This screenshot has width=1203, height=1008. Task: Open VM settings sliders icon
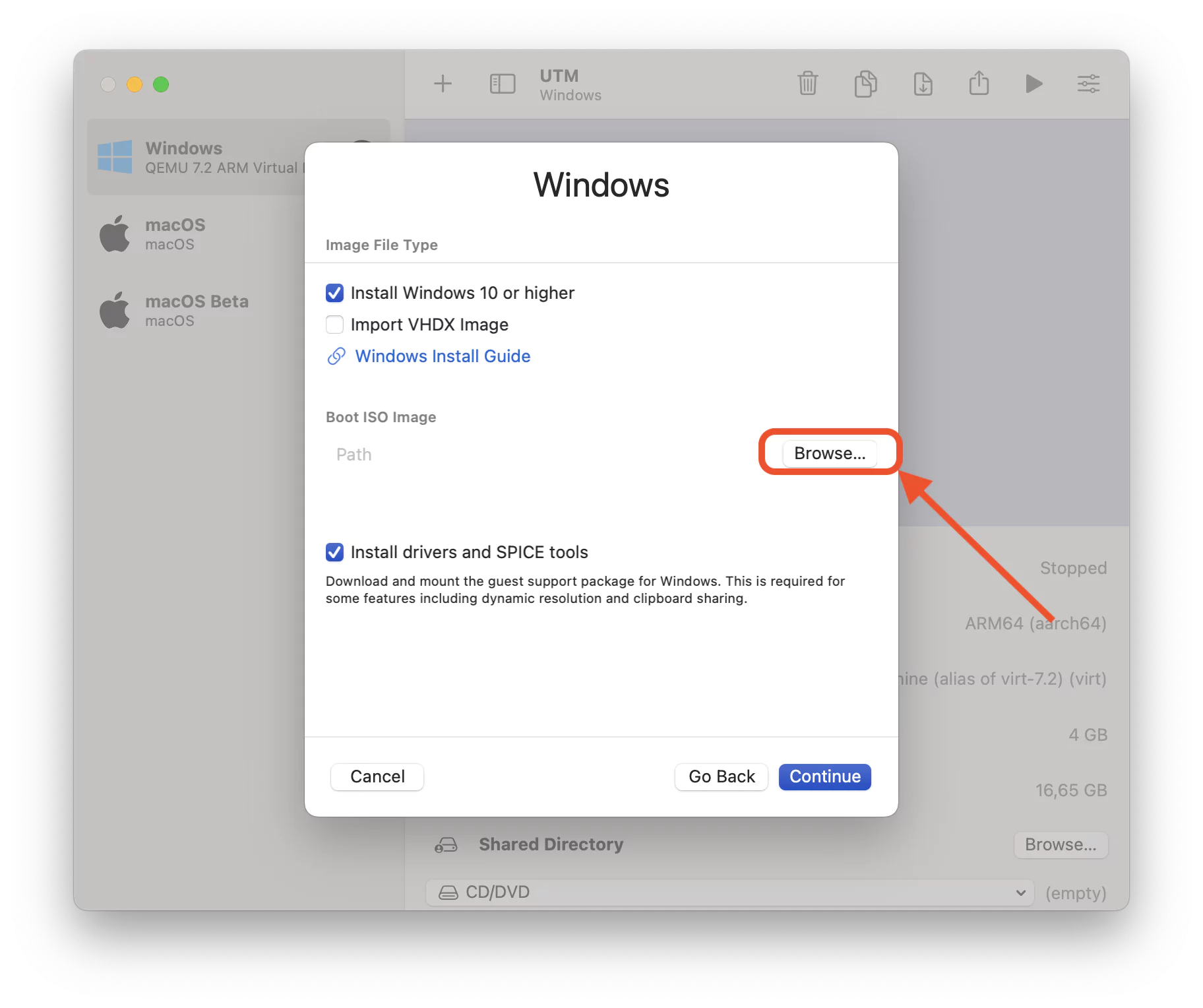pyautogui.click(x=1088, y=84)
